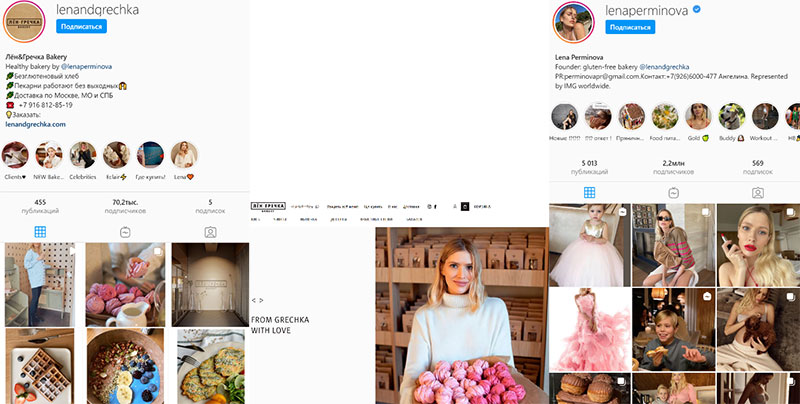The height and width of the screenshot is (404, 800).
Task: Switch to tagged photos tab on lenaperminova
Action: click(758, 193)
